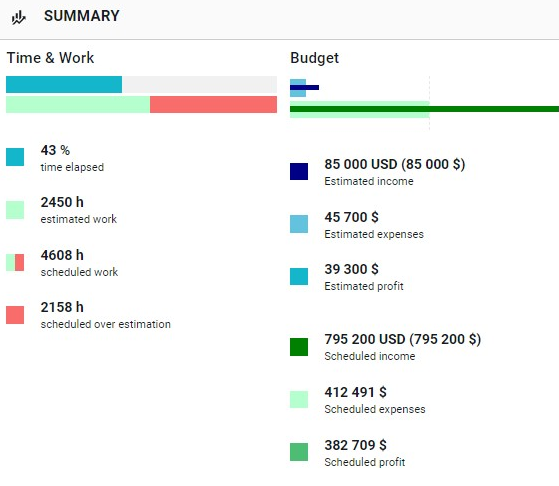Screen dimensions: 559x486
Task: Click the Estimated expenses label
Action: pos(374,234)
